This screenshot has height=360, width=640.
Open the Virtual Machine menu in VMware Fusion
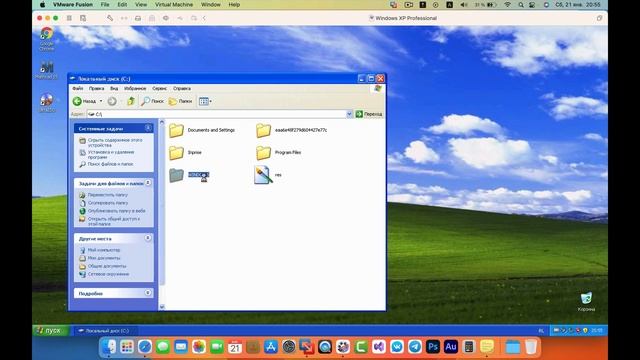point(174,4)
